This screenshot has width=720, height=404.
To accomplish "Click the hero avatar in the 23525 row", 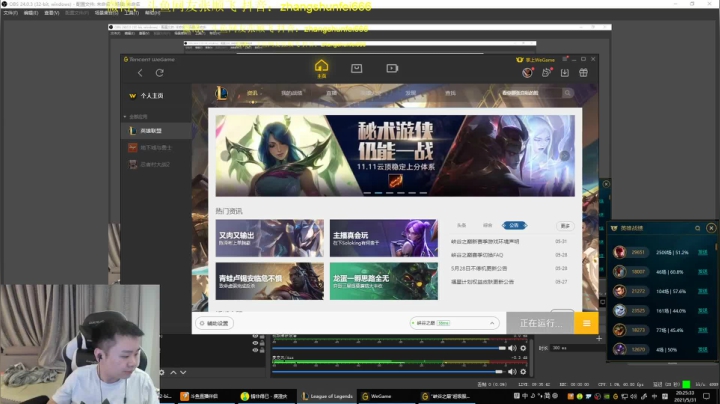I will pyautogui.click(x=619, y=311).
